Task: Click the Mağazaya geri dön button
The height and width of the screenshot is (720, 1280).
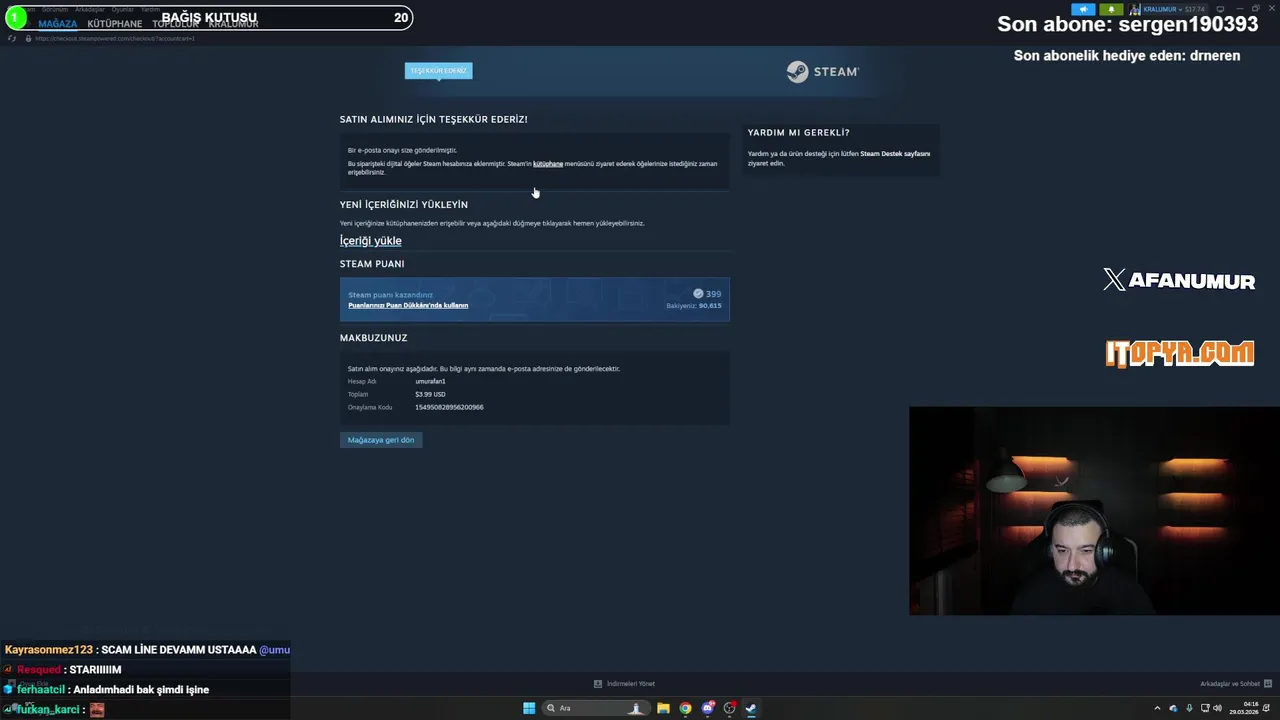Action: [x=381, y=440]
